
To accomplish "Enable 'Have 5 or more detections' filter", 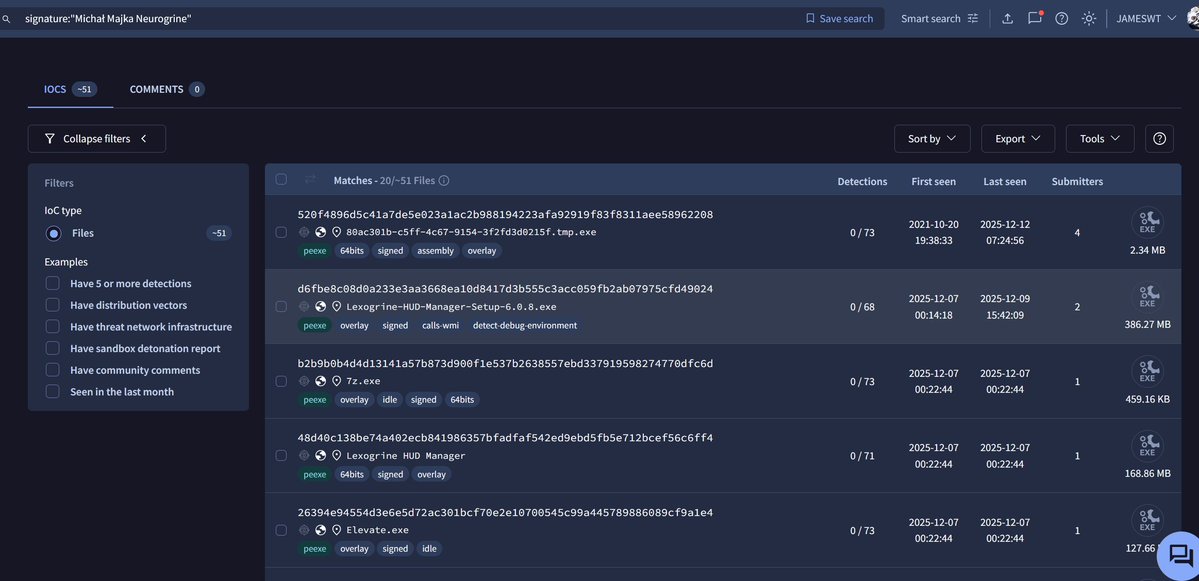I will (x=53, y=284).
